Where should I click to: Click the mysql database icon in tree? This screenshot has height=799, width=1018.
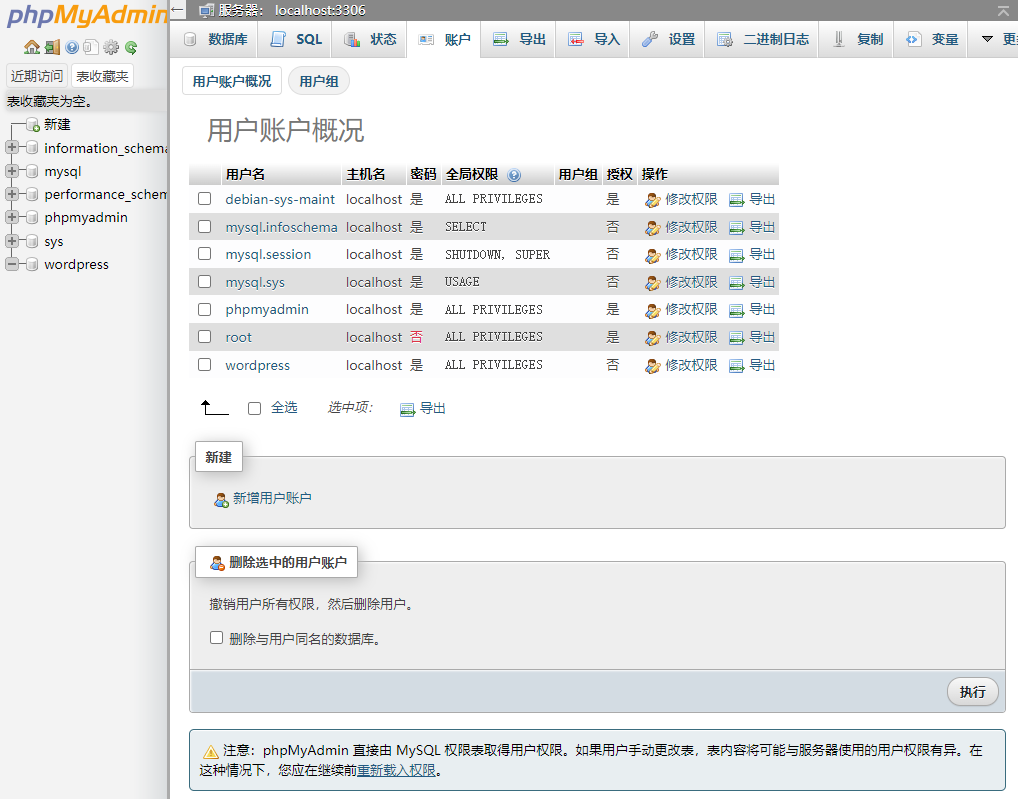point(32,171)
